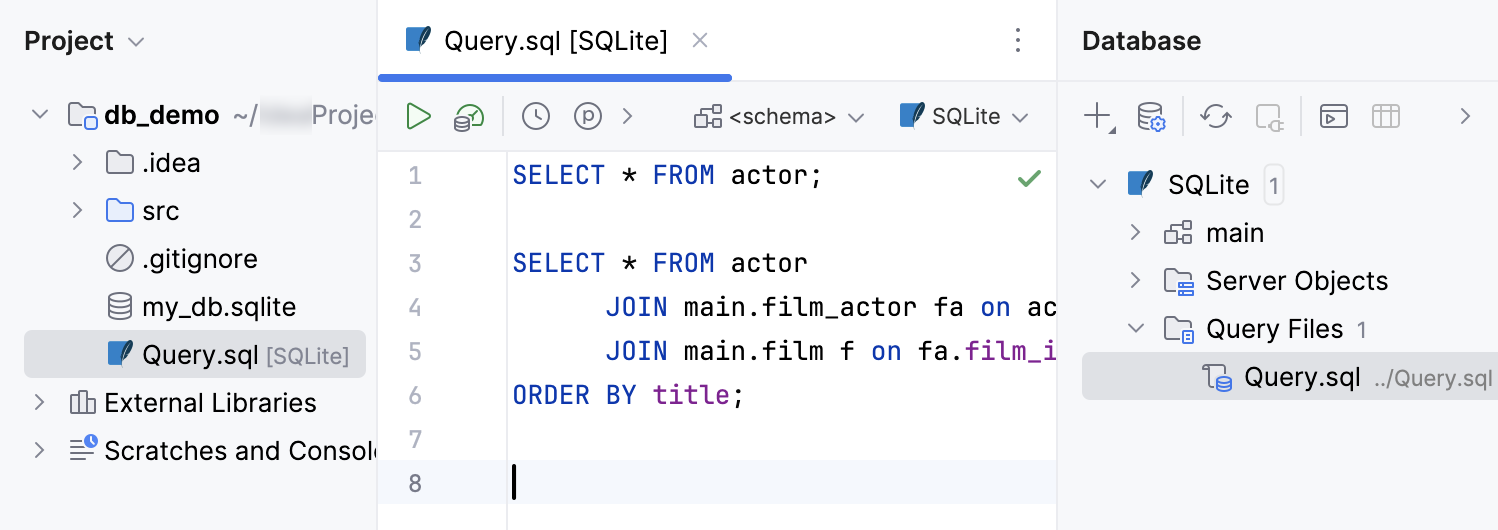Click the view parameters icon

[x=588, y=116]
